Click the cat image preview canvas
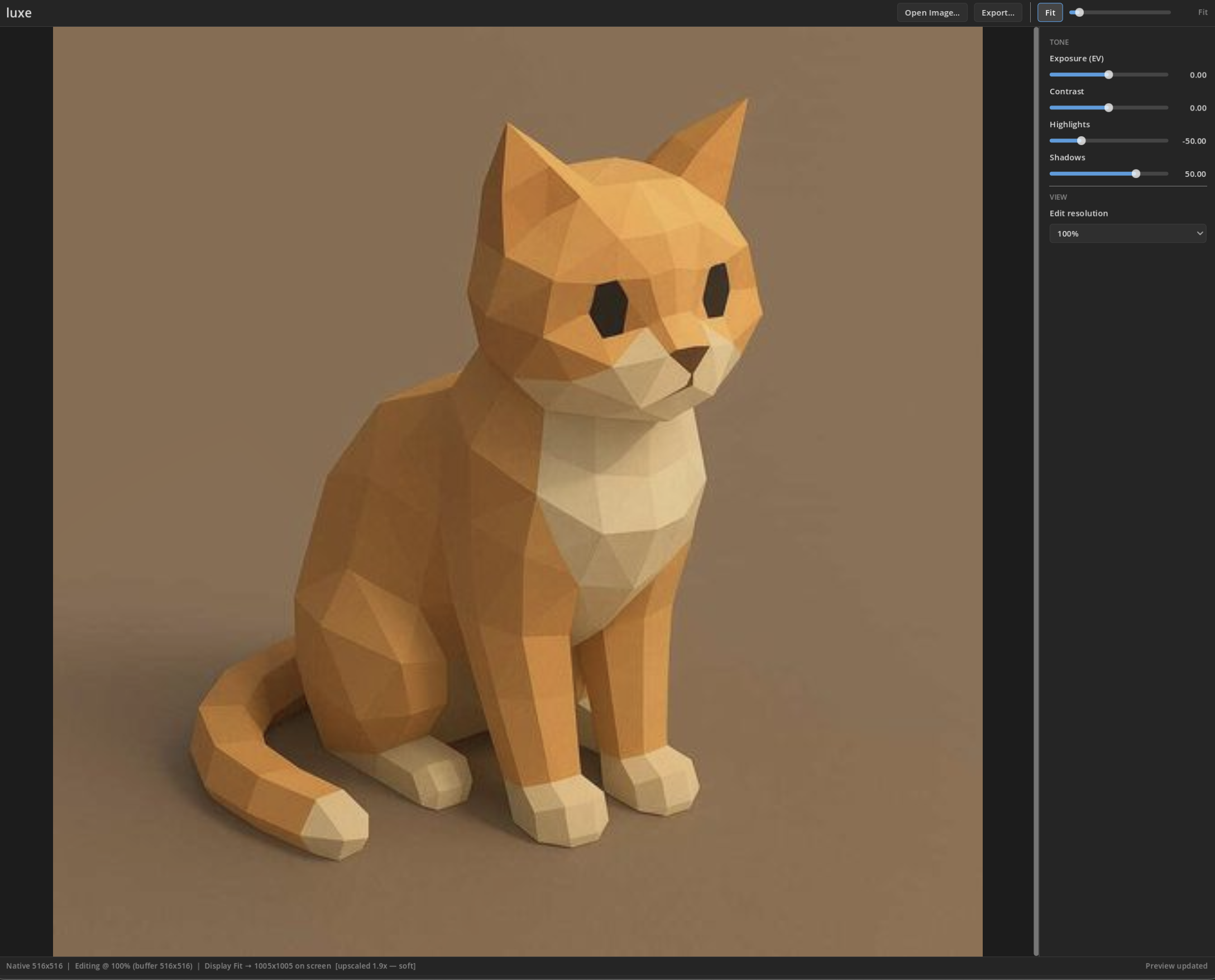This screenshot has height=980, width=1215. point(518,491)
